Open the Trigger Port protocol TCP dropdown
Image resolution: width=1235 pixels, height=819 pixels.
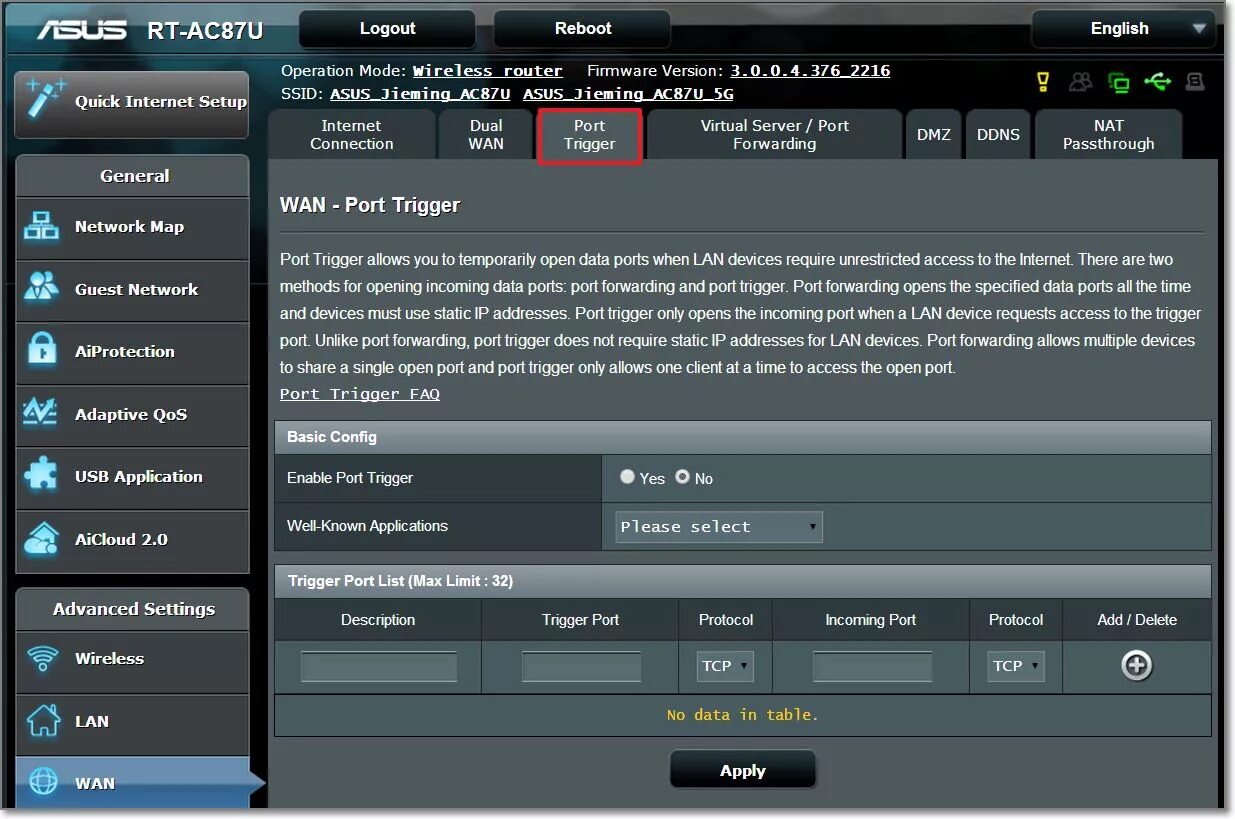pyautogui.click(x=725, y=666)
